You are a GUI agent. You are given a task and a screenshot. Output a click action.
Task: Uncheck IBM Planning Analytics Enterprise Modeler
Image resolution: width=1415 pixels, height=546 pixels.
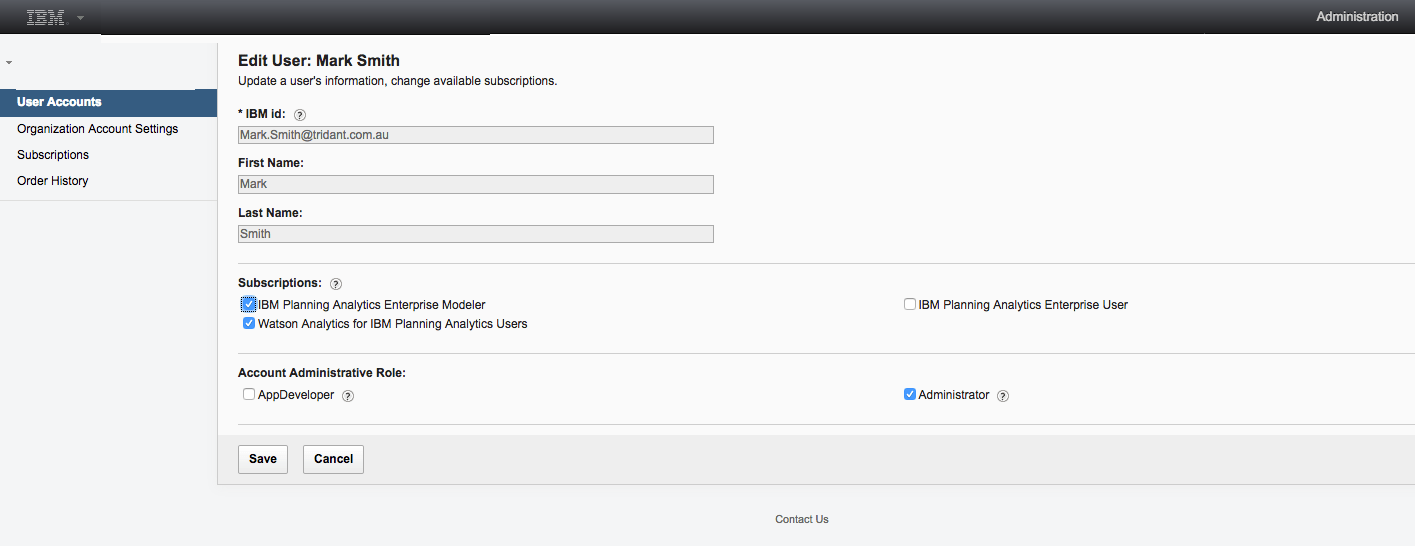(x=249, y=304)
